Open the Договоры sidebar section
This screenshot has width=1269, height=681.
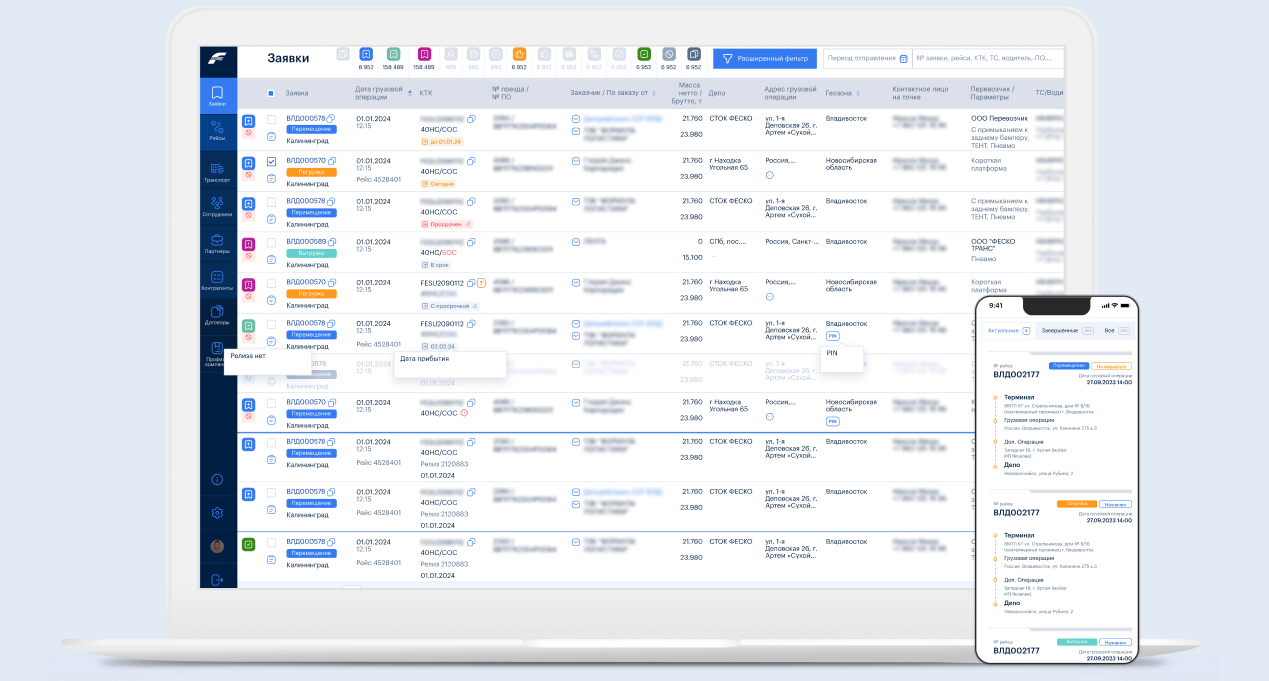(218, 315)
